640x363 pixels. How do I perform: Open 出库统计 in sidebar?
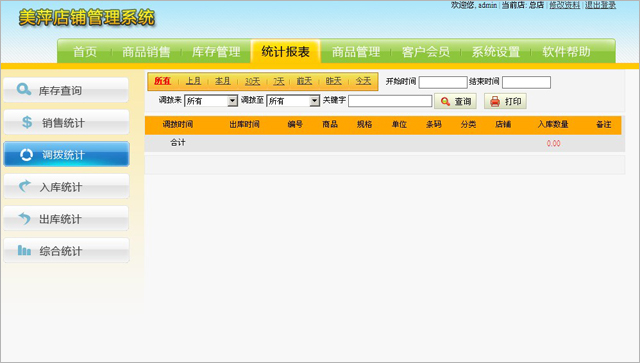(x=66, y=218)
